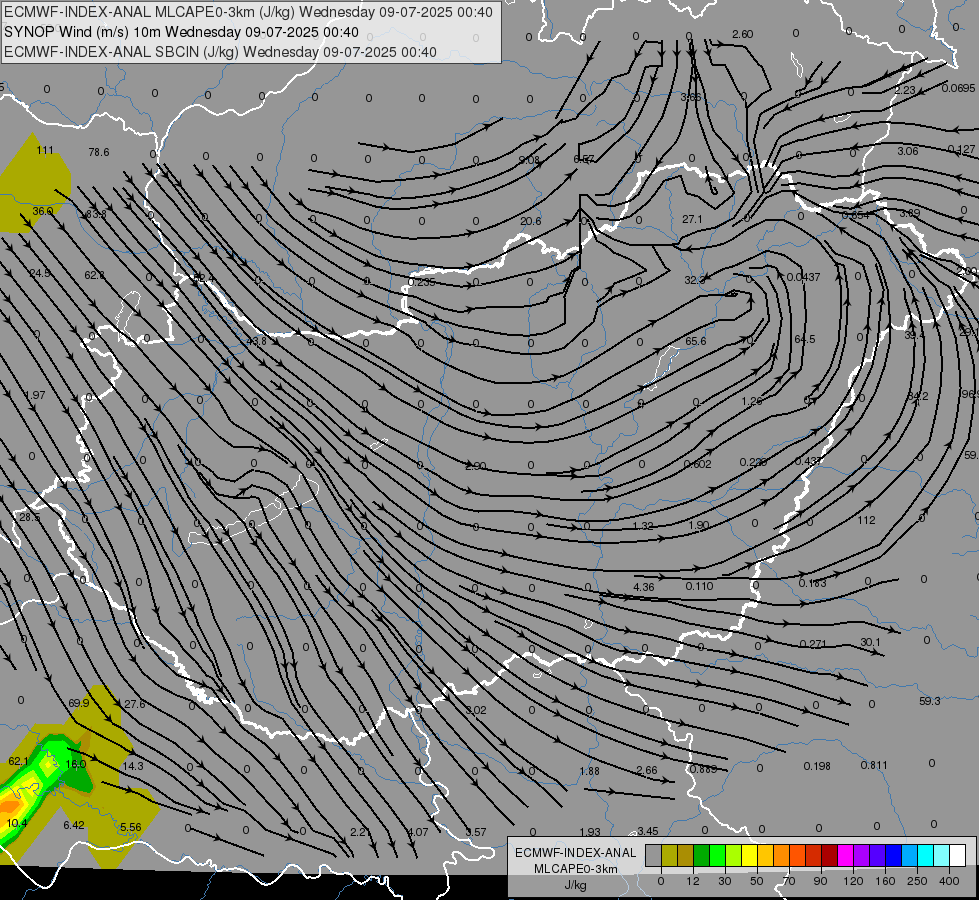Viewport: 979px width, 900px height.
Task: Click the '120' label under the color scale
Action: tap(853, 881)
